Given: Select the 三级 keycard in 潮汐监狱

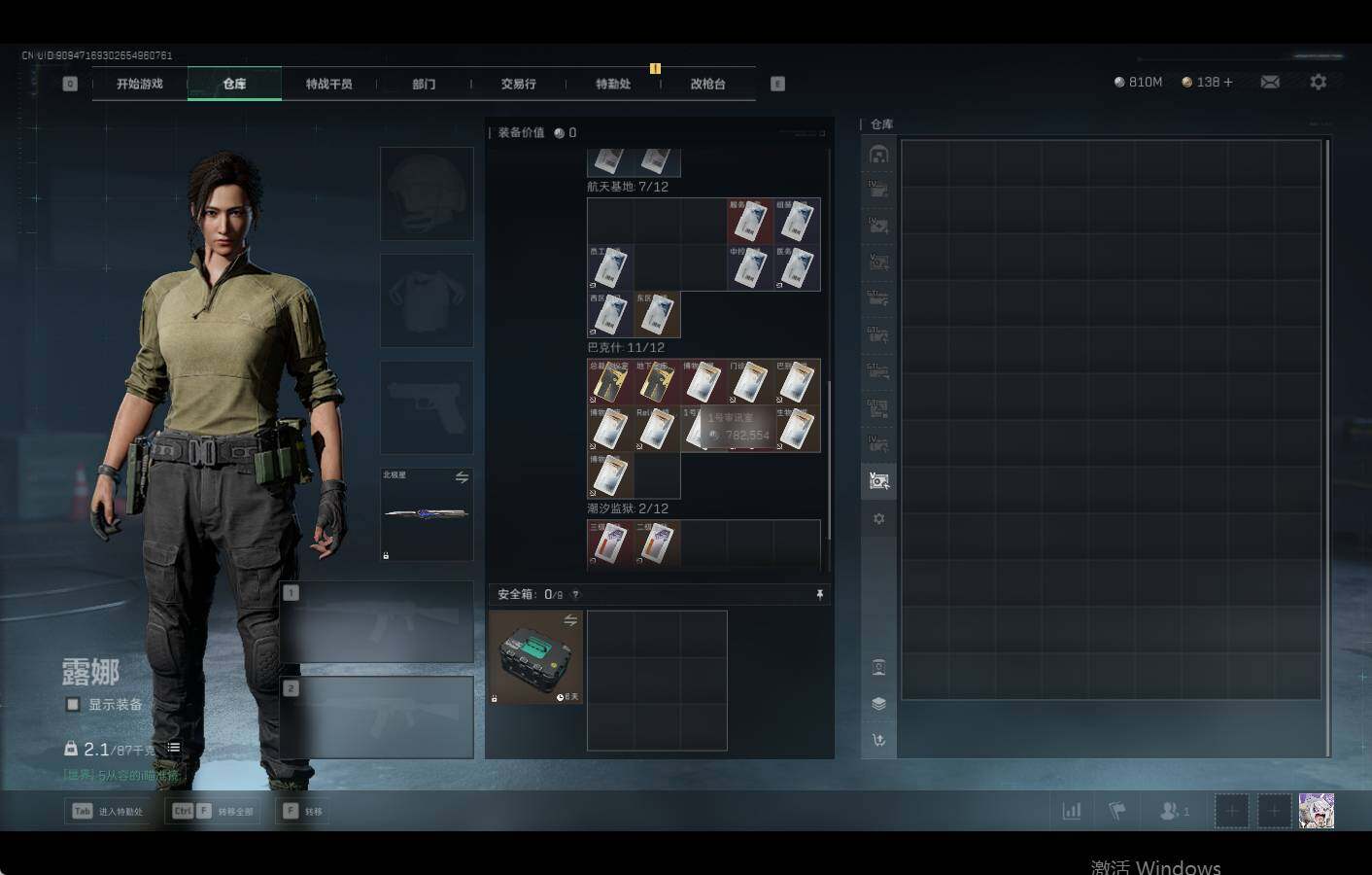Looking at the screenshot, I should tap(610, 543).
